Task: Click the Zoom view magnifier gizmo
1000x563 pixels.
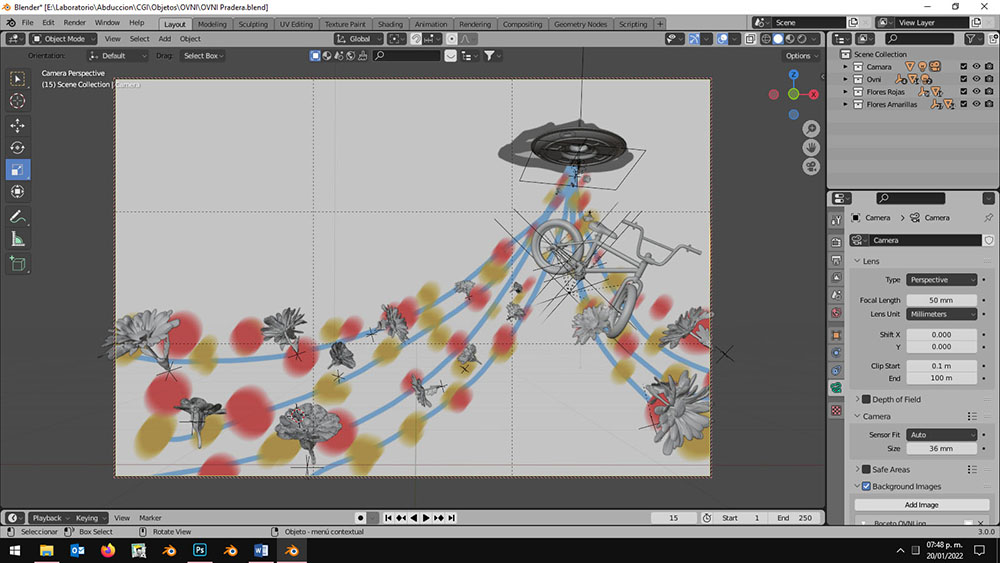Action: coord(811,129)
